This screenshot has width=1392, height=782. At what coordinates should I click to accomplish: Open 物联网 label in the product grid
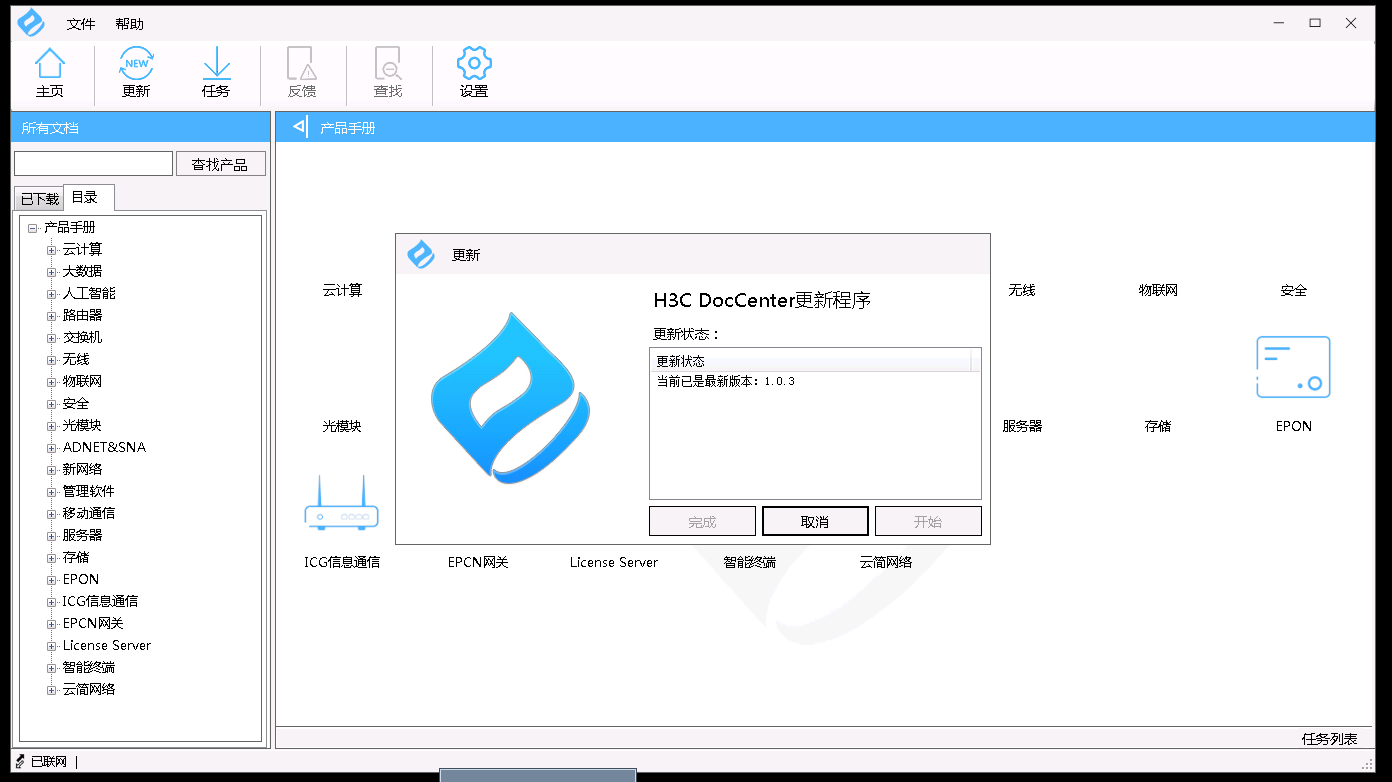[1158, 290]
